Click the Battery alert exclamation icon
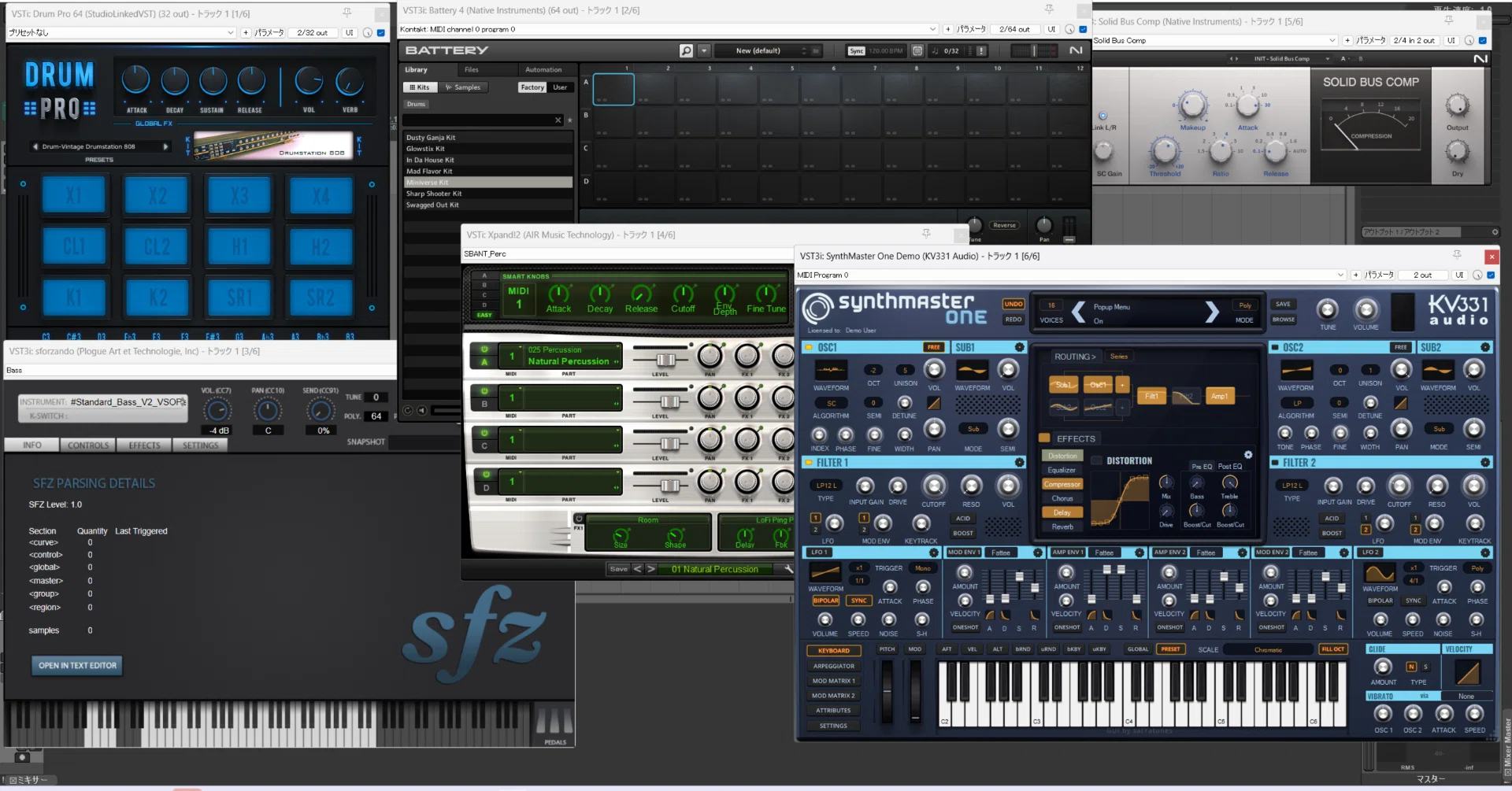 point(981,50)
